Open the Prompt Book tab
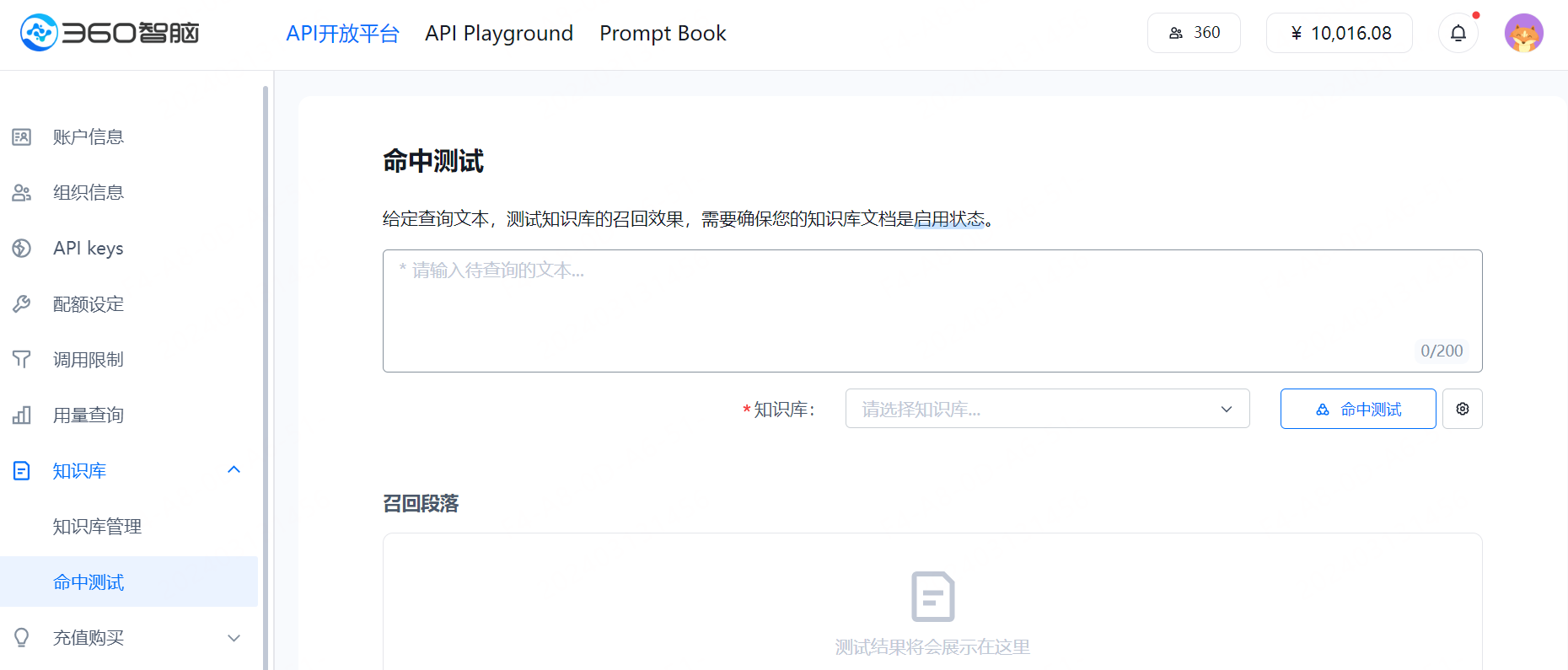The height and width of the screenshot is (670, 1568). (x=663, y=33)
